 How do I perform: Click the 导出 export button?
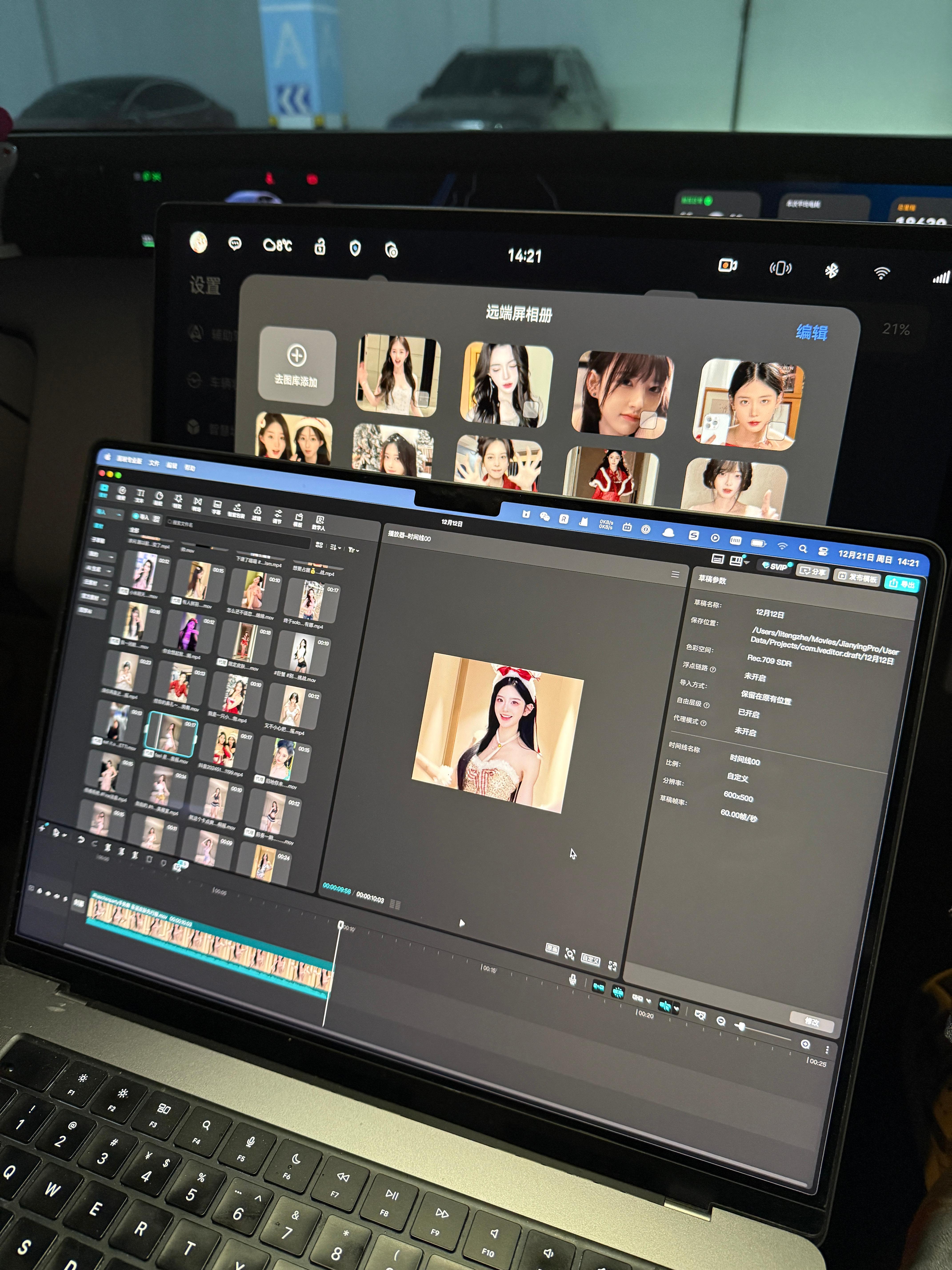pos(902,584)
